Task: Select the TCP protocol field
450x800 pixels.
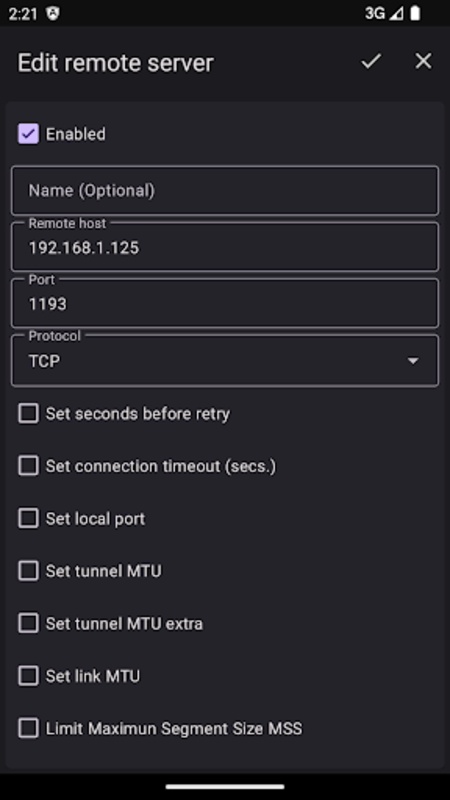Action: point(225,361)
